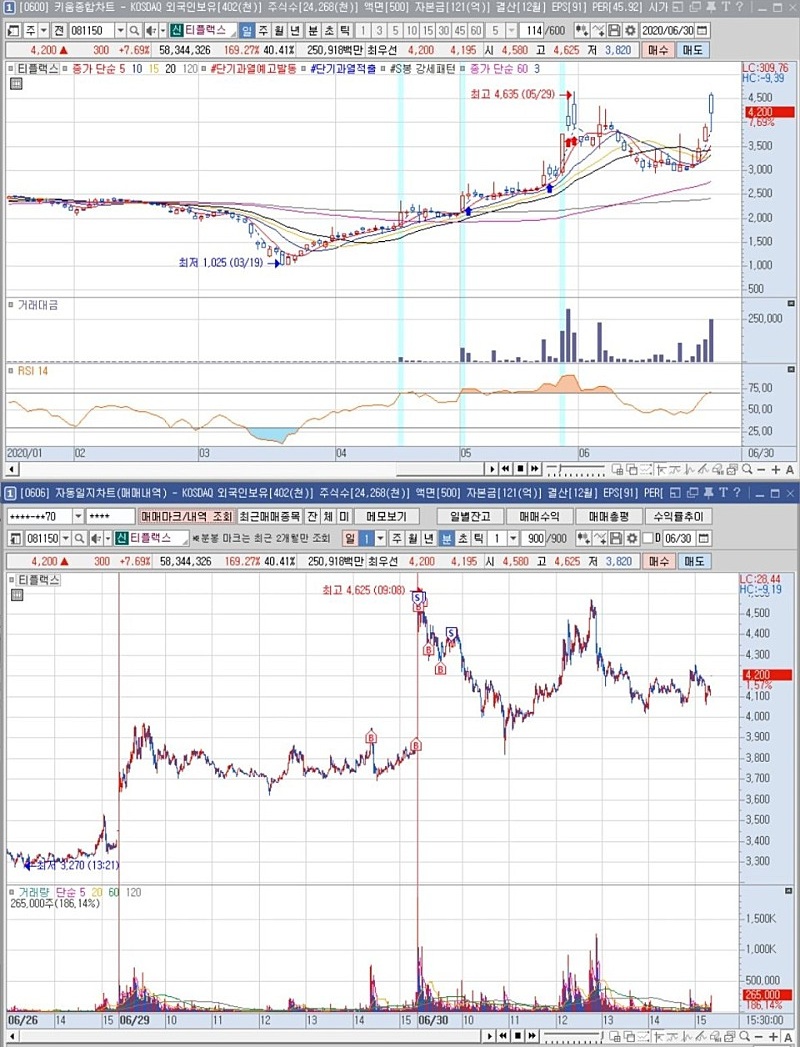Click the 15-minute interval button in top toolbar
The width and height of the screenshot is (800, 1048).
pos(428,31)
